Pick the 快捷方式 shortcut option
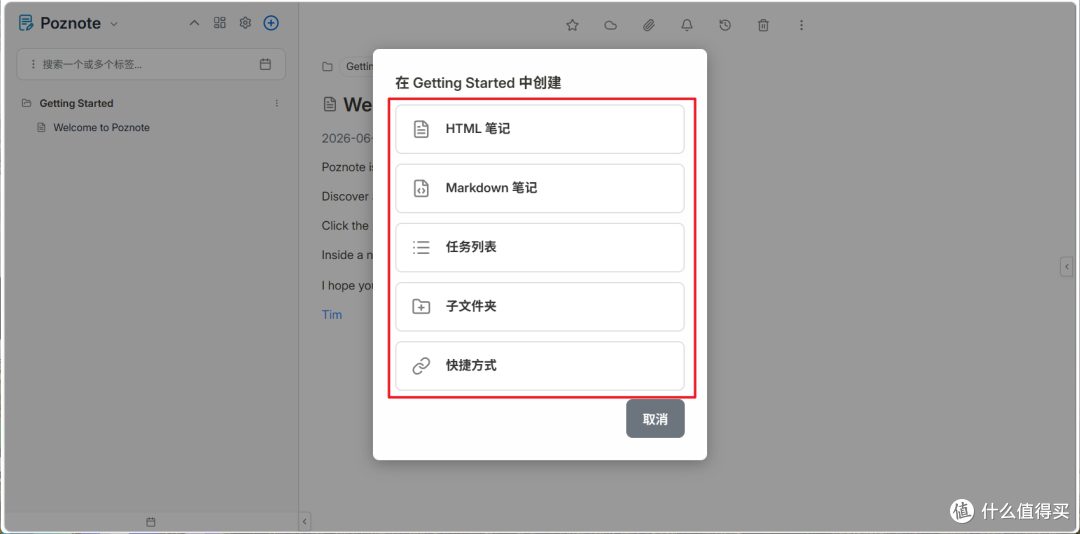1080x534 pixels. [x=539, y=366]
